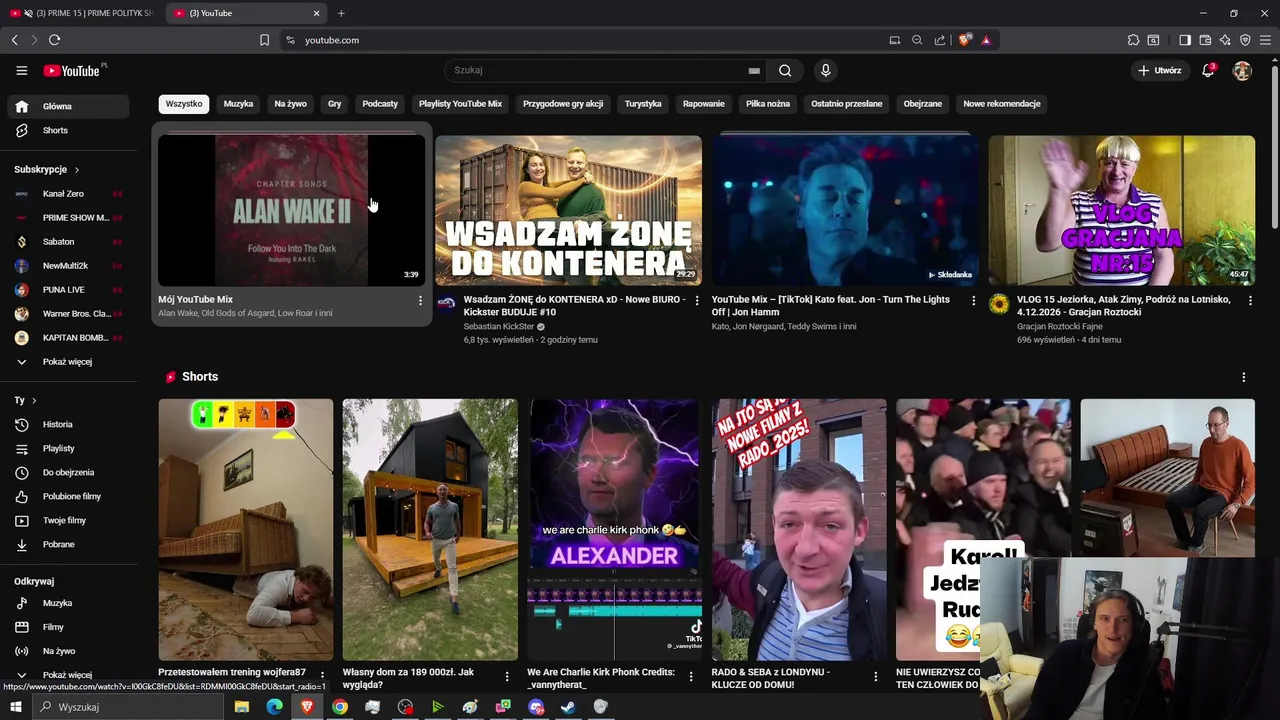Open Shorts section three-dot menu
The height and width of the screenshot is (720, 1280).
(1244, 377)
